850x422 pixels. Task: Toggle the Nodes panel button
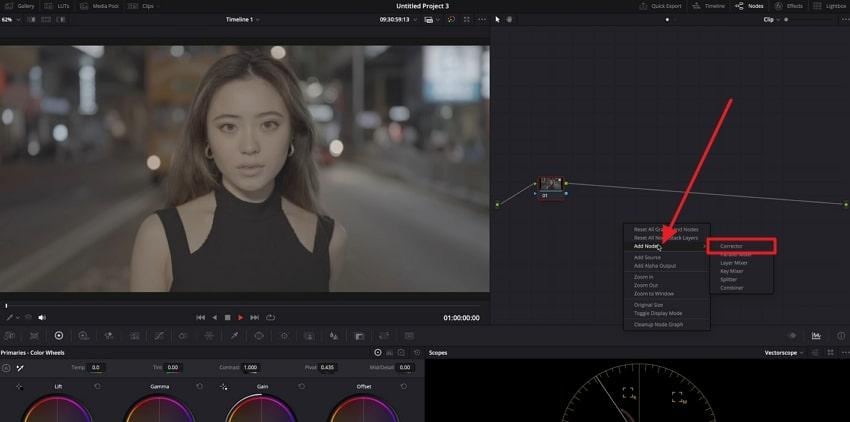[x=749, y=6]
